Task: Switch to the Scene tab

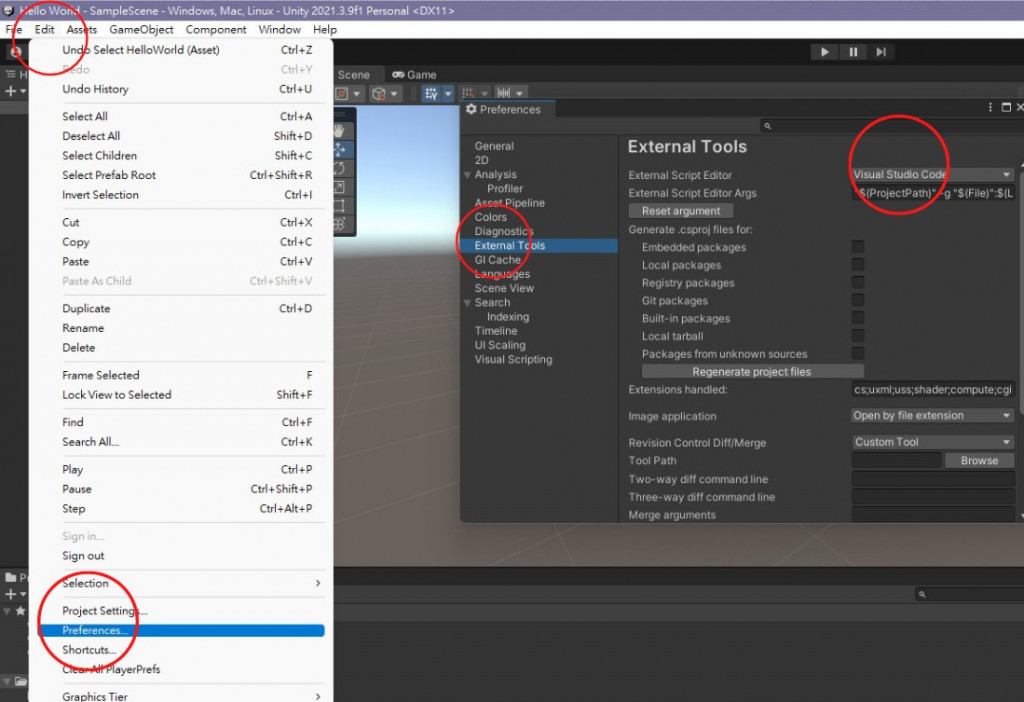Action: click(x=353, y=75)
